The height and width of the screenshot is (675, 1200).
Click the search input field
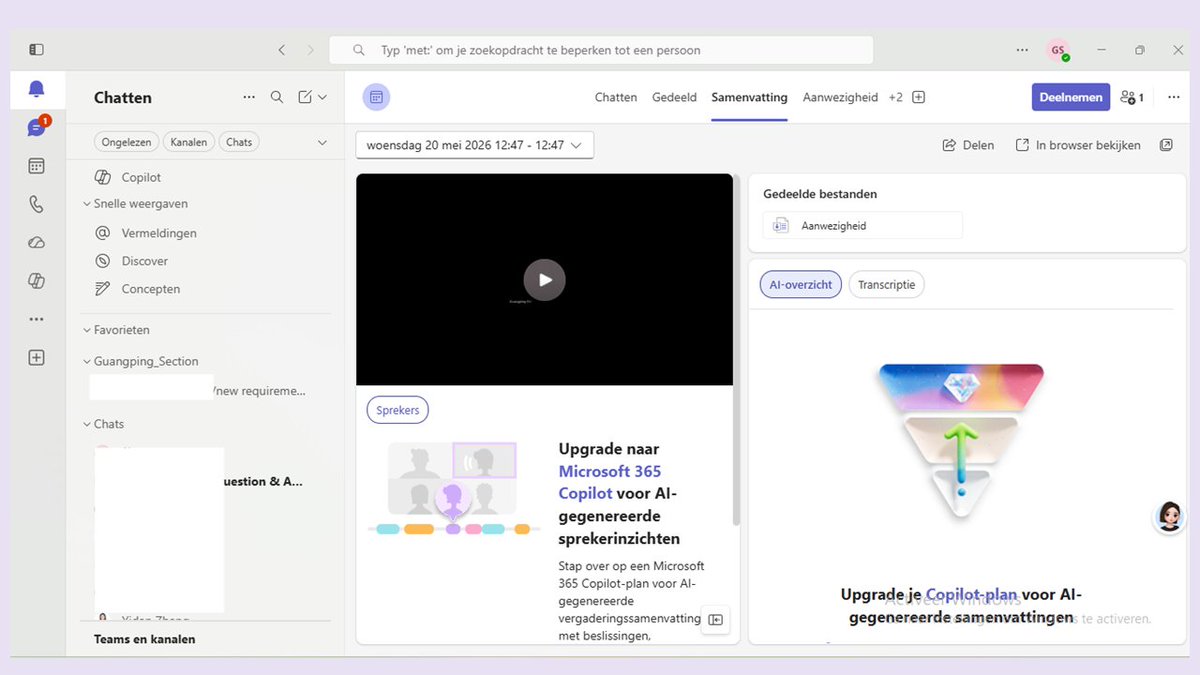601,50
